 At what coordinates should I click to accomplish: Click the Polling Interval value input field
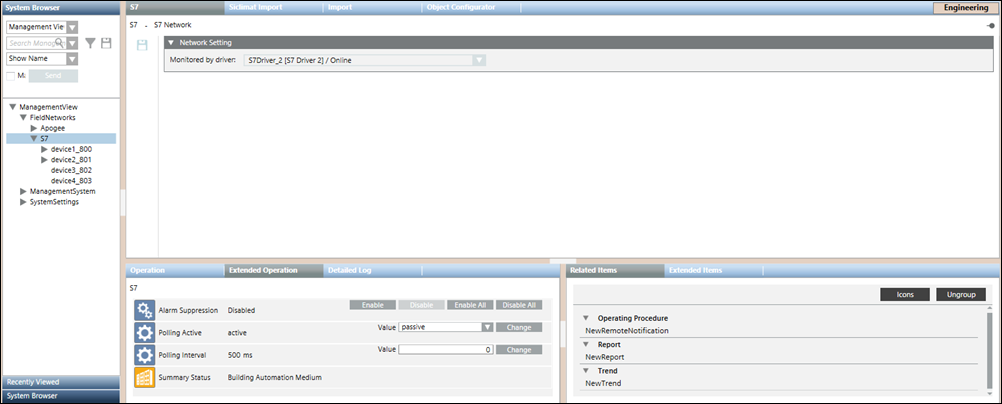coord(445,350)
